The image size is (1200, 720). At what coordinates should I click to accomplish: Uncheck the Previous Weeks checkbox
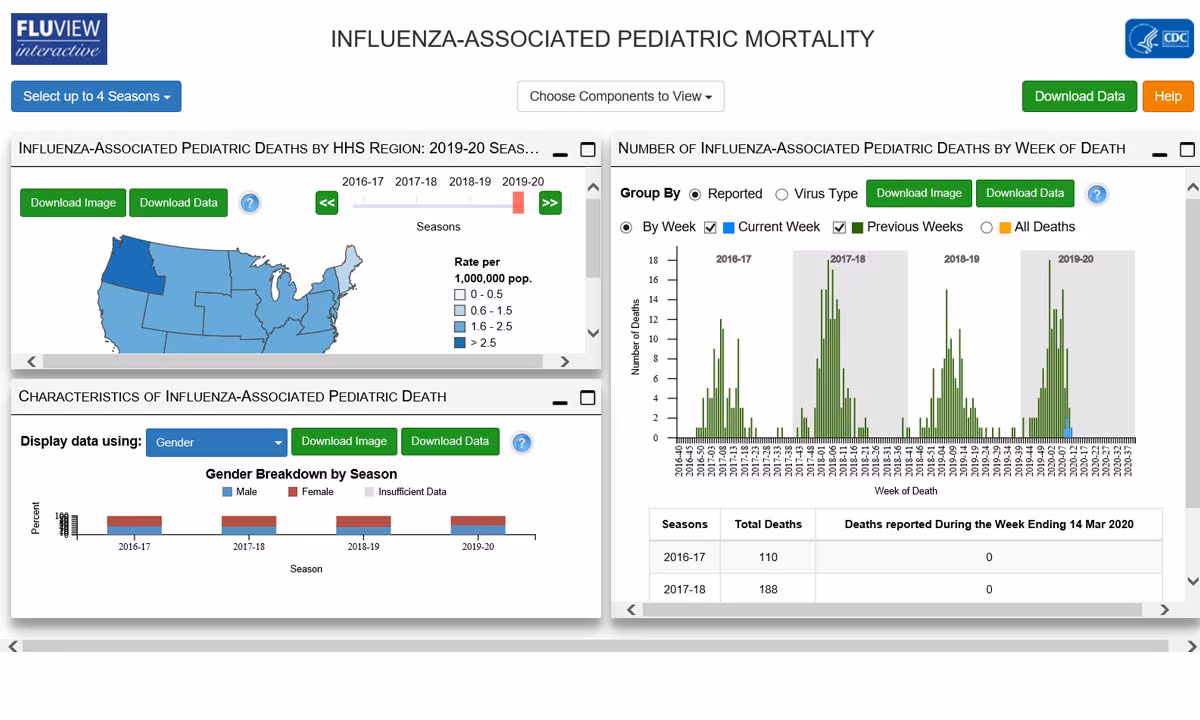(838, 227)
